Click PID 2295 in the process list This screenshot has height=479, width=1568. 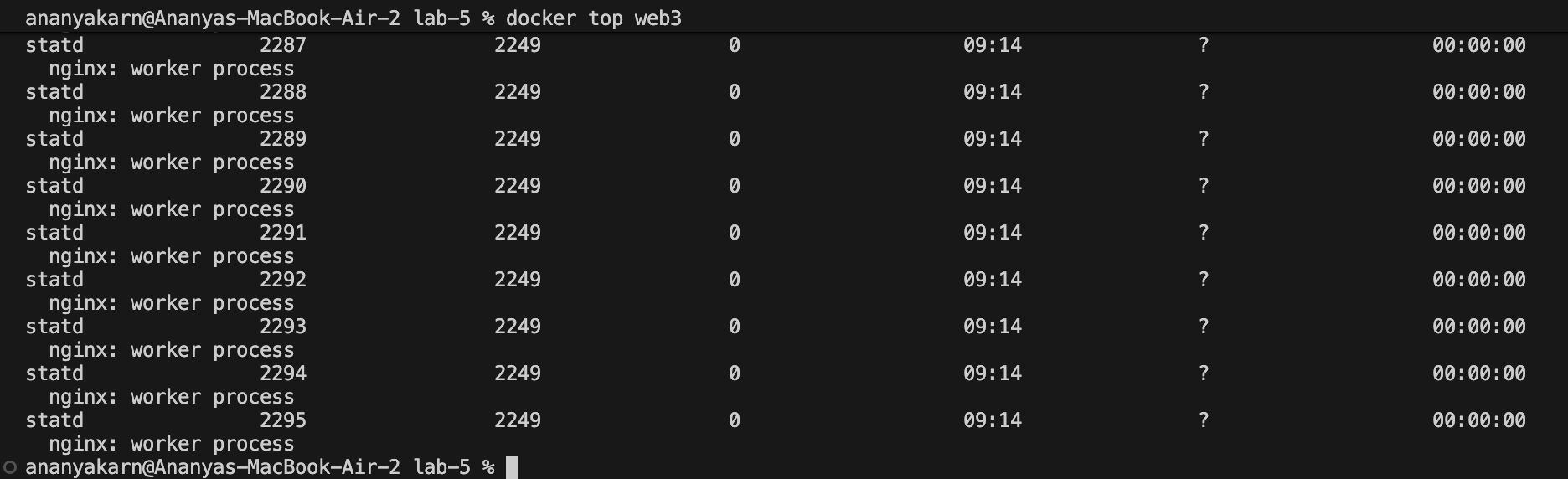pos(282,420)
